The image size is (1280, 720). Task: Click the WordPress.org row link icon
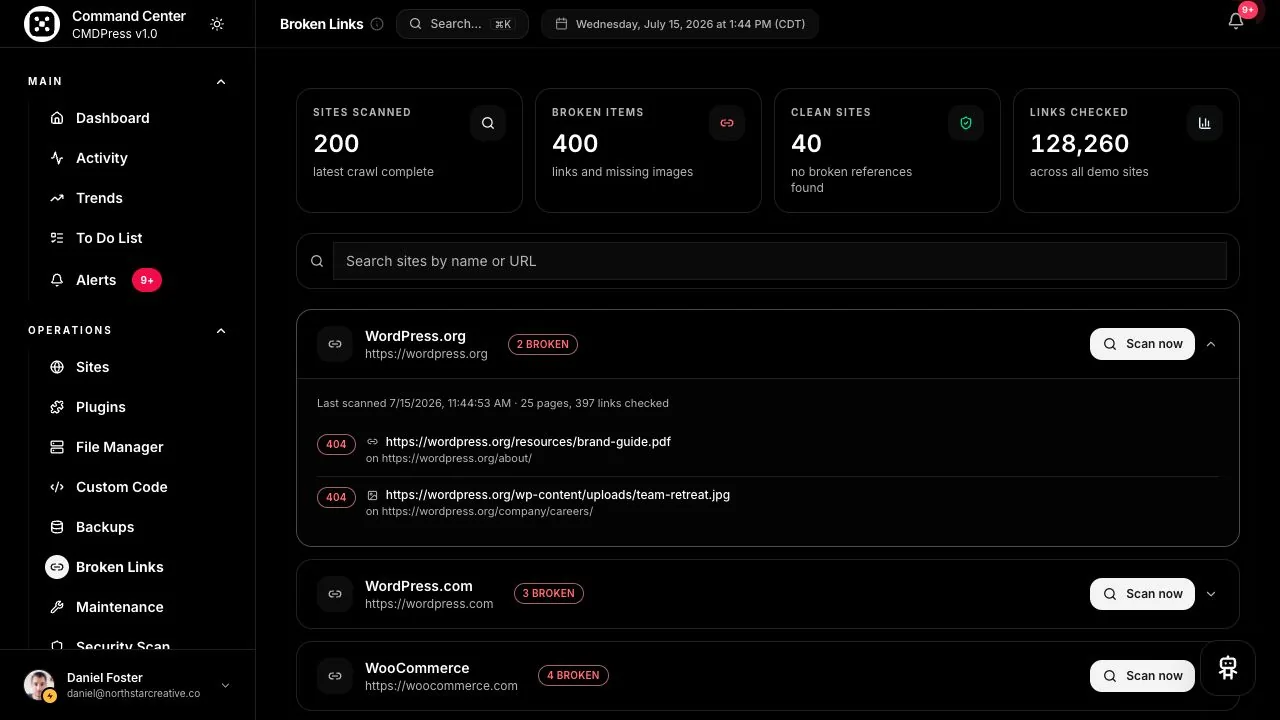[x=335, y=344]
